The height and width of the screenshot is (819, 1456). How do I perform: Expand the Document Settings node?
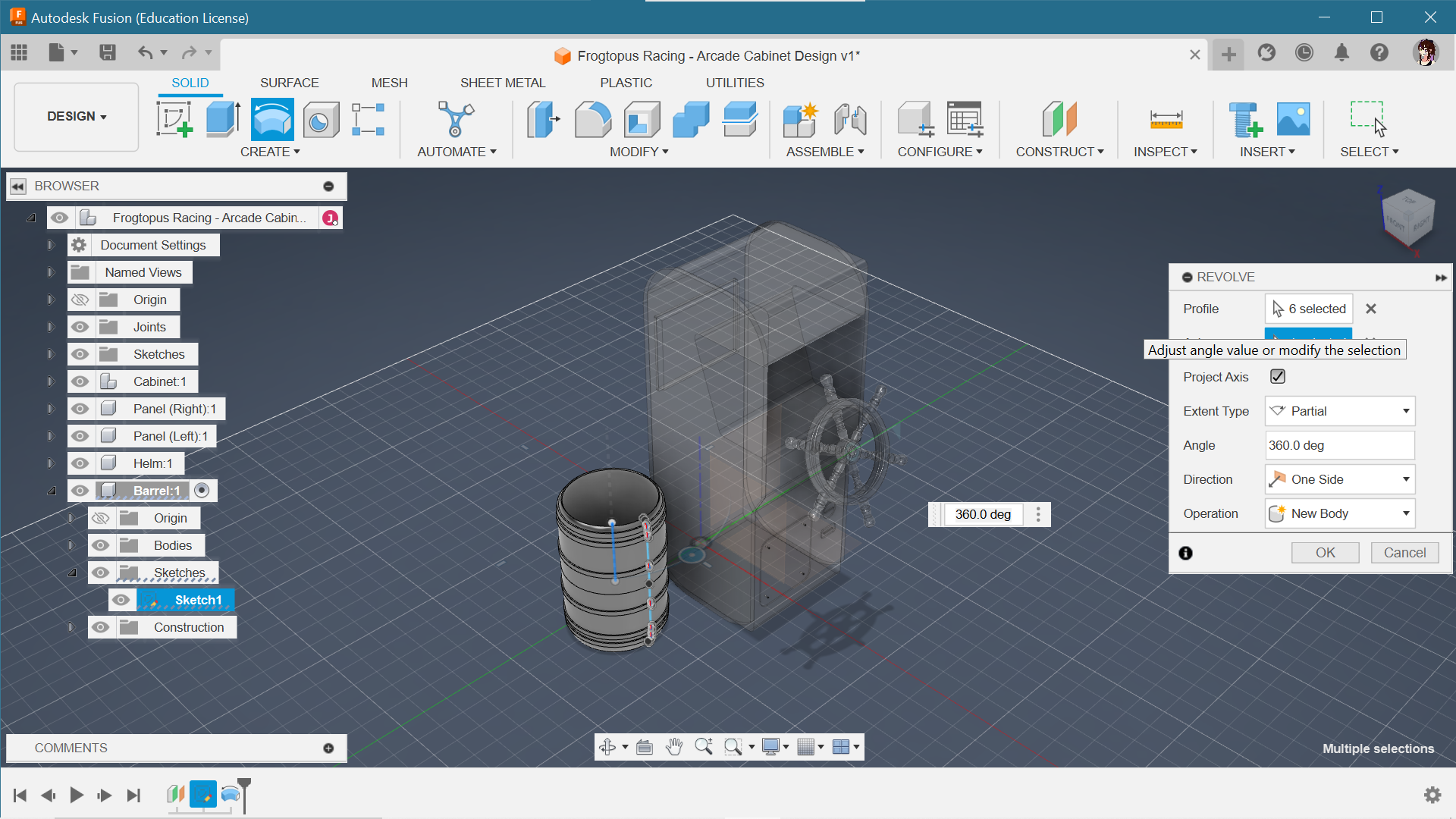51,245
